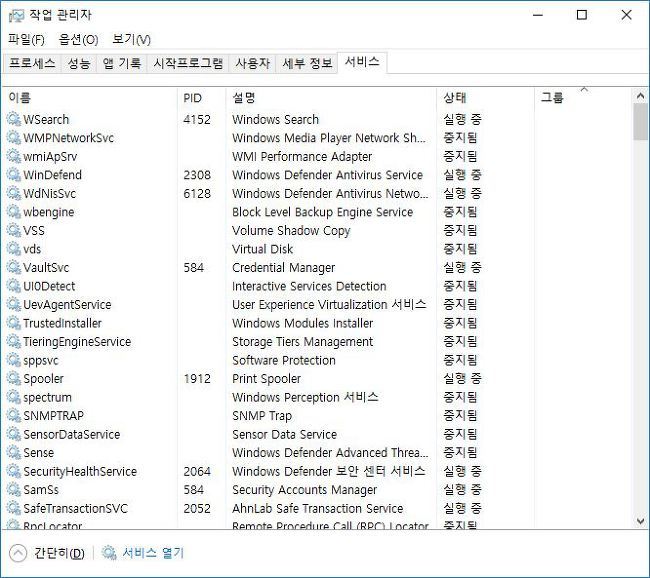Sort by the PID column header
650x578 pixels.
click(x=202, y=98)
